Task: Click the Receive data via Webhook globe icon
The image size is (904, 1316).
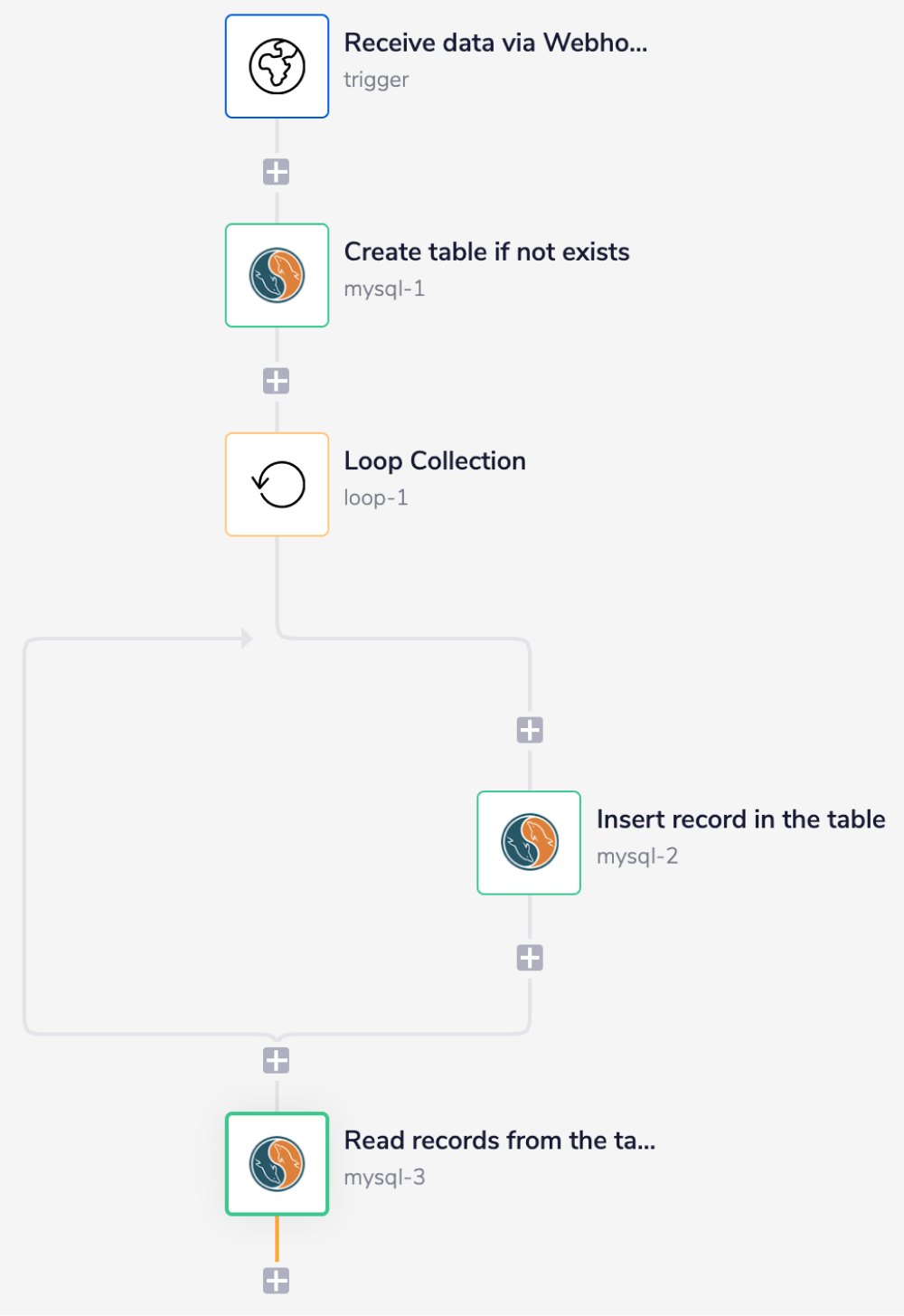Action: click(277, 66)
